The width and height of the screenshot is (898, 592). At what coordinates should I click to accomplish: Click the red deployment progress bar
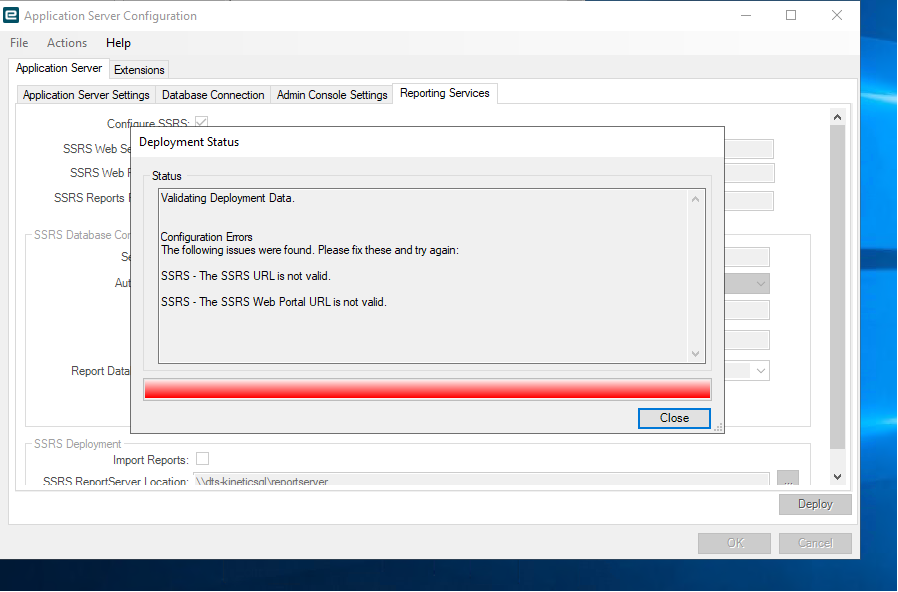tap(427, 389)
